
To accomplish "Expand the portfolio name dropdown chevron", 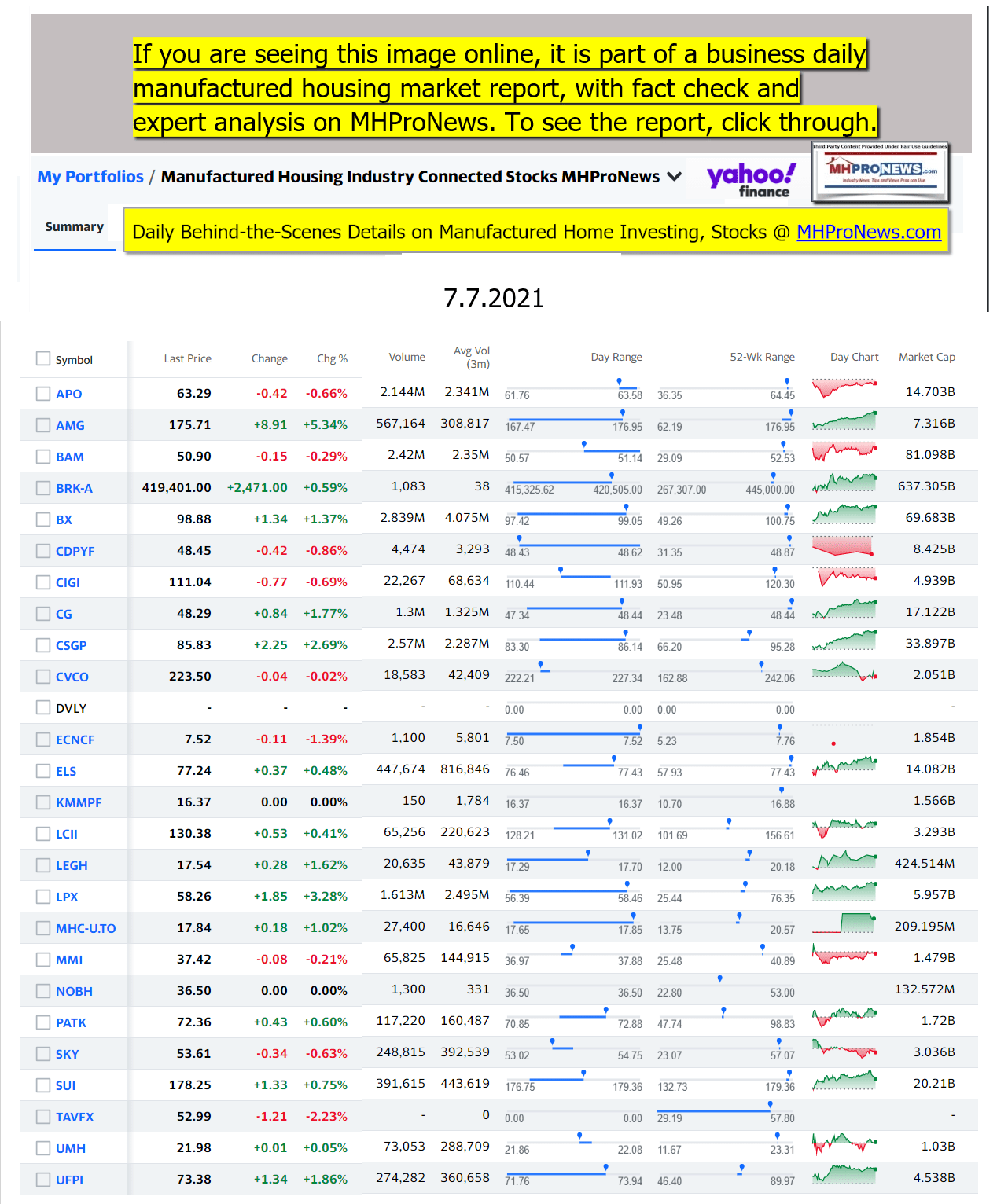I will pos(674,177).
